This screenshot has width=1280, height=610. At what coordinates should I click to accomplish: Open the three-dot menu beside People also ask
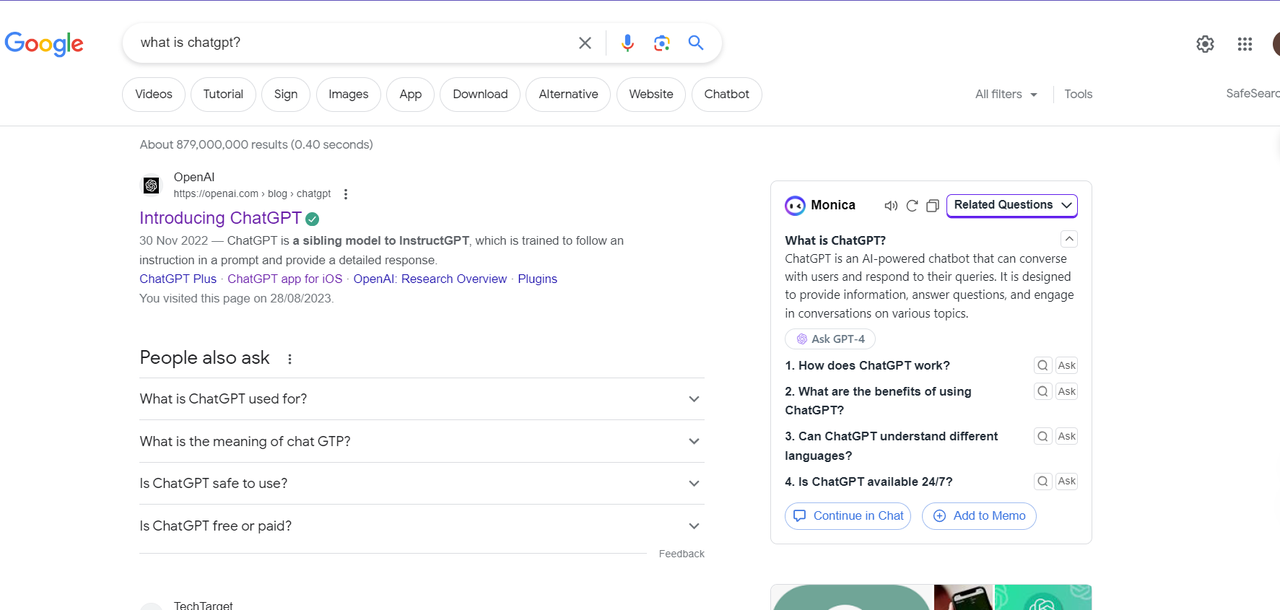coord(290,359)
